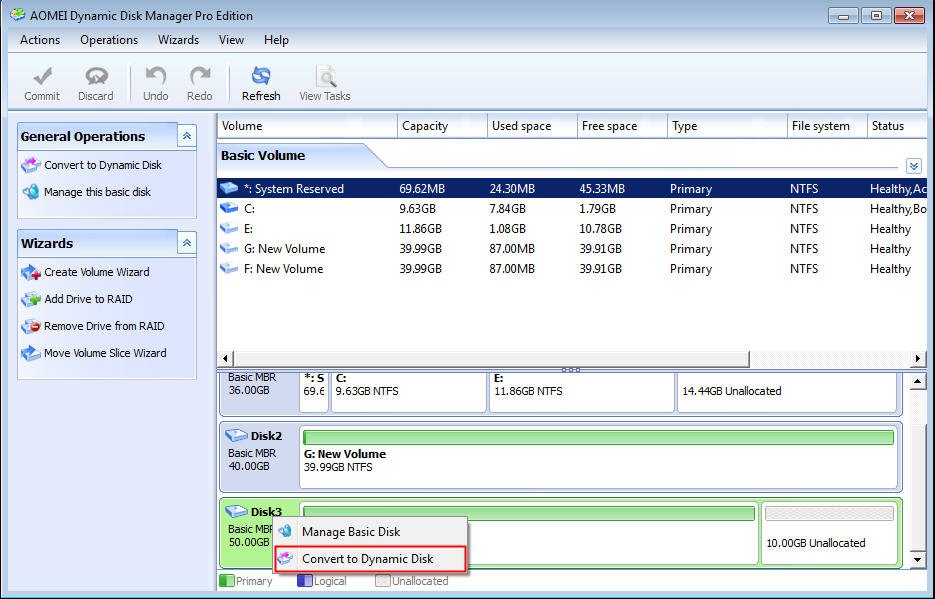Collapse the Basic Volume list group

[913, 165]
